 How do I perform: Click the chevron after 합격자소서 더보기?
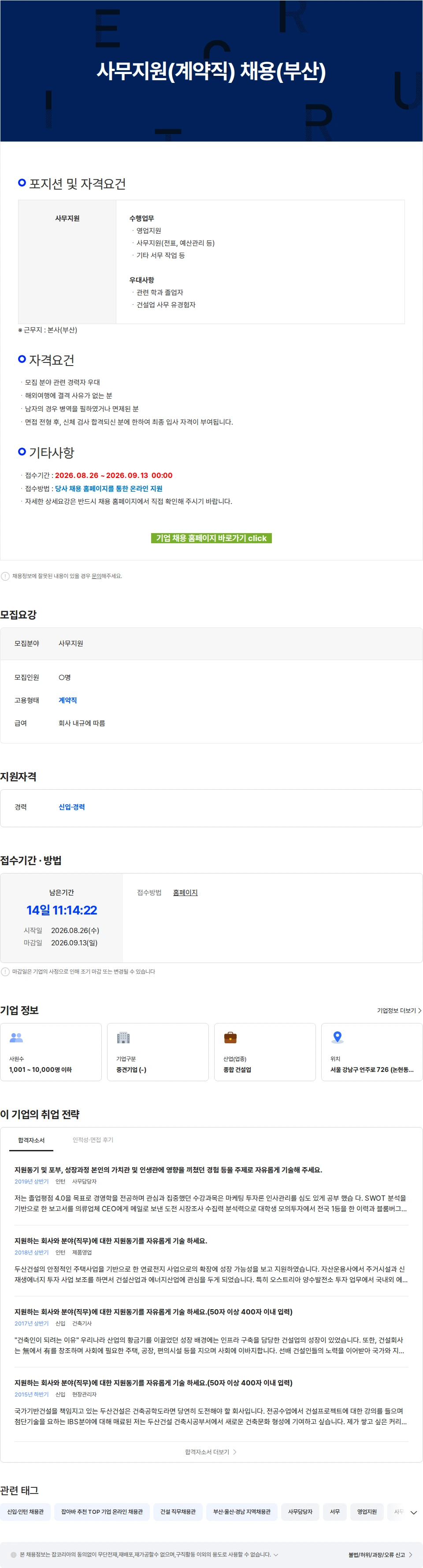[x=235, y=1452]
